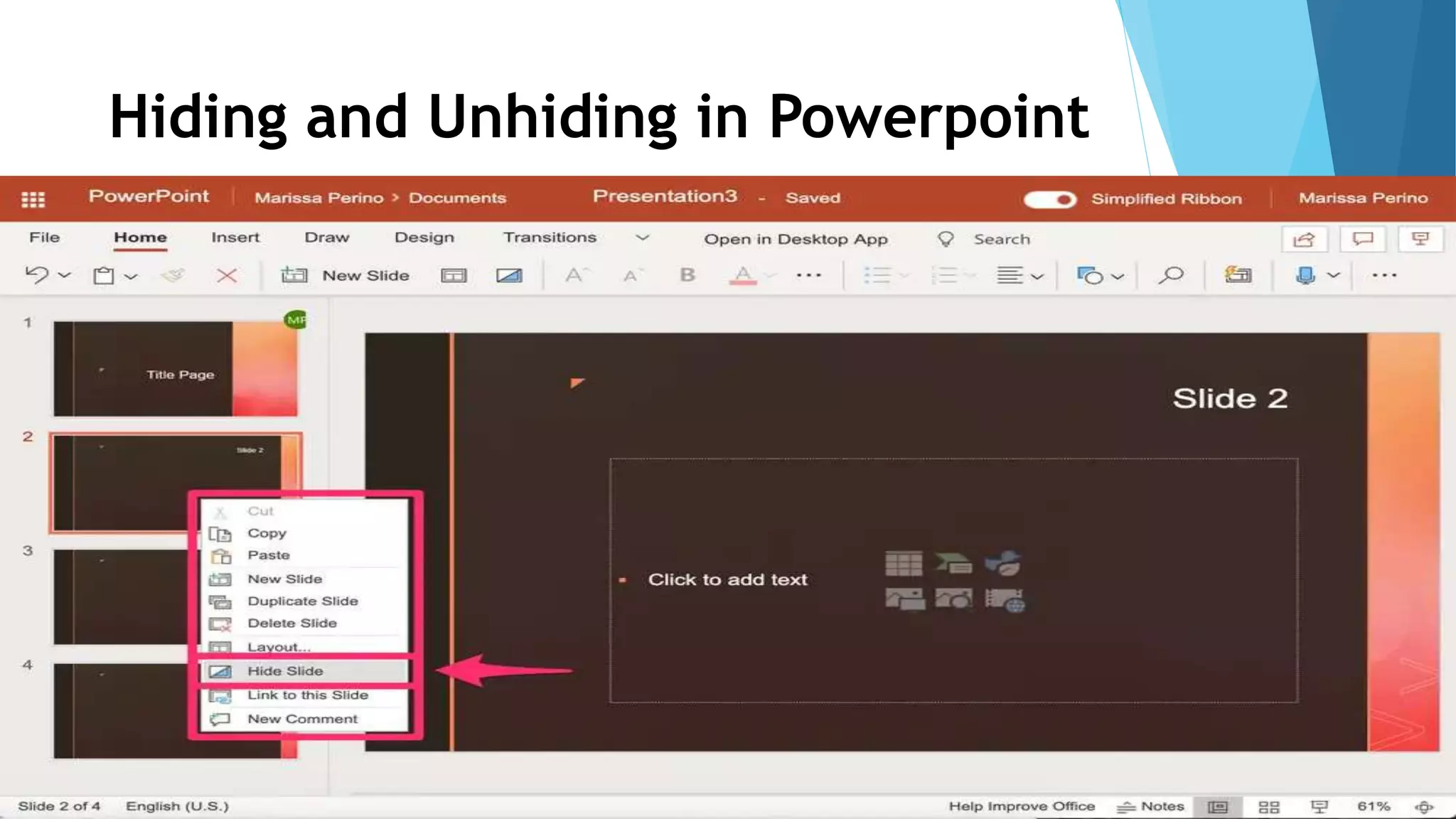
Task: Click the Format Painter brush icon
Action: click(173, 275)
